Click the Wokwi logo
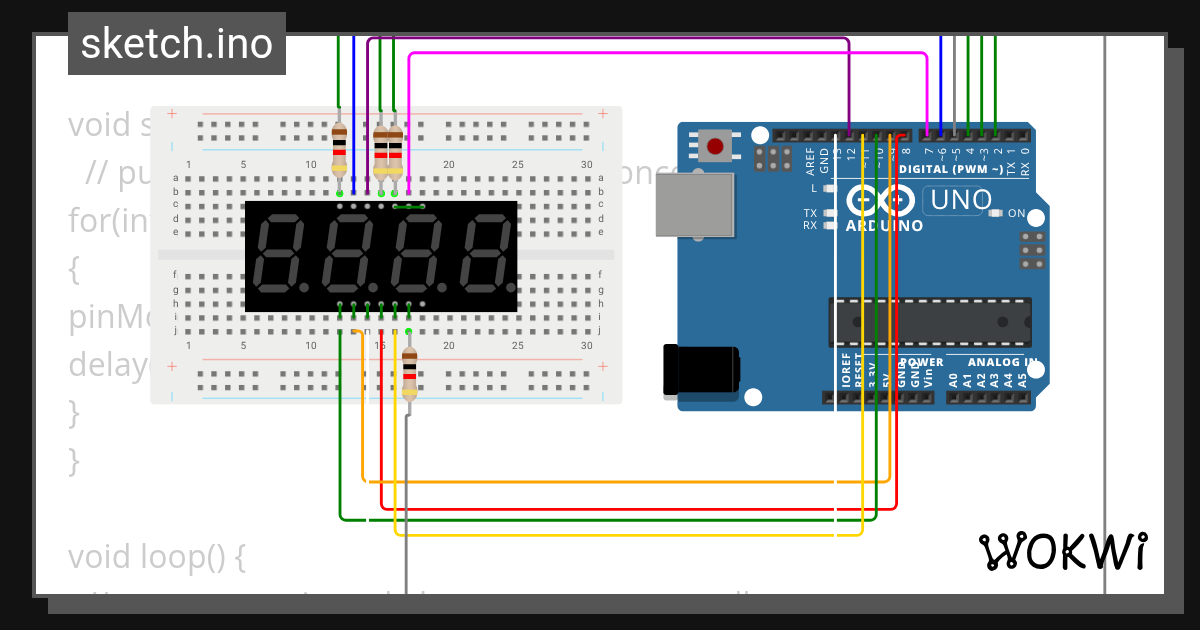The width and height of the screenshot is (1200, 630). (x=1062, y=552)
